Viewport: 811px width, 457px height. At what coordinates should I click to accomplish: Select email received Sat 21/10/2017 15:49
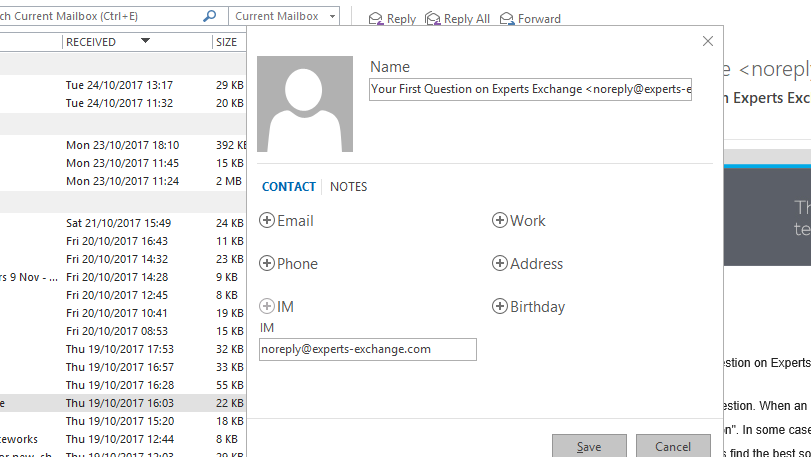click(x=123, y=223)
